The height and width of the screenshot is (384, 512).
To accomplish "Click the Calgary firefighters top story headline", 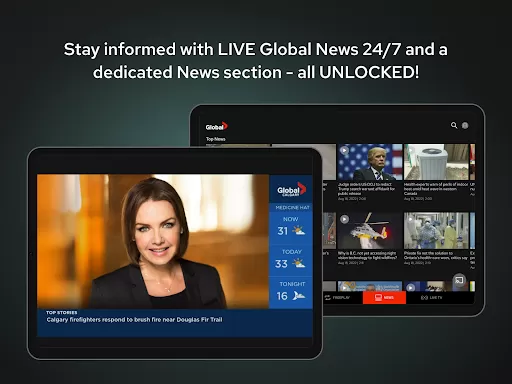I will pos(134,320).
